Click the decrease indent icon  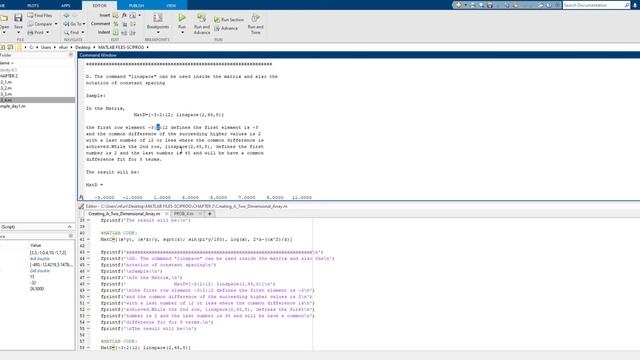pos(133,32)
